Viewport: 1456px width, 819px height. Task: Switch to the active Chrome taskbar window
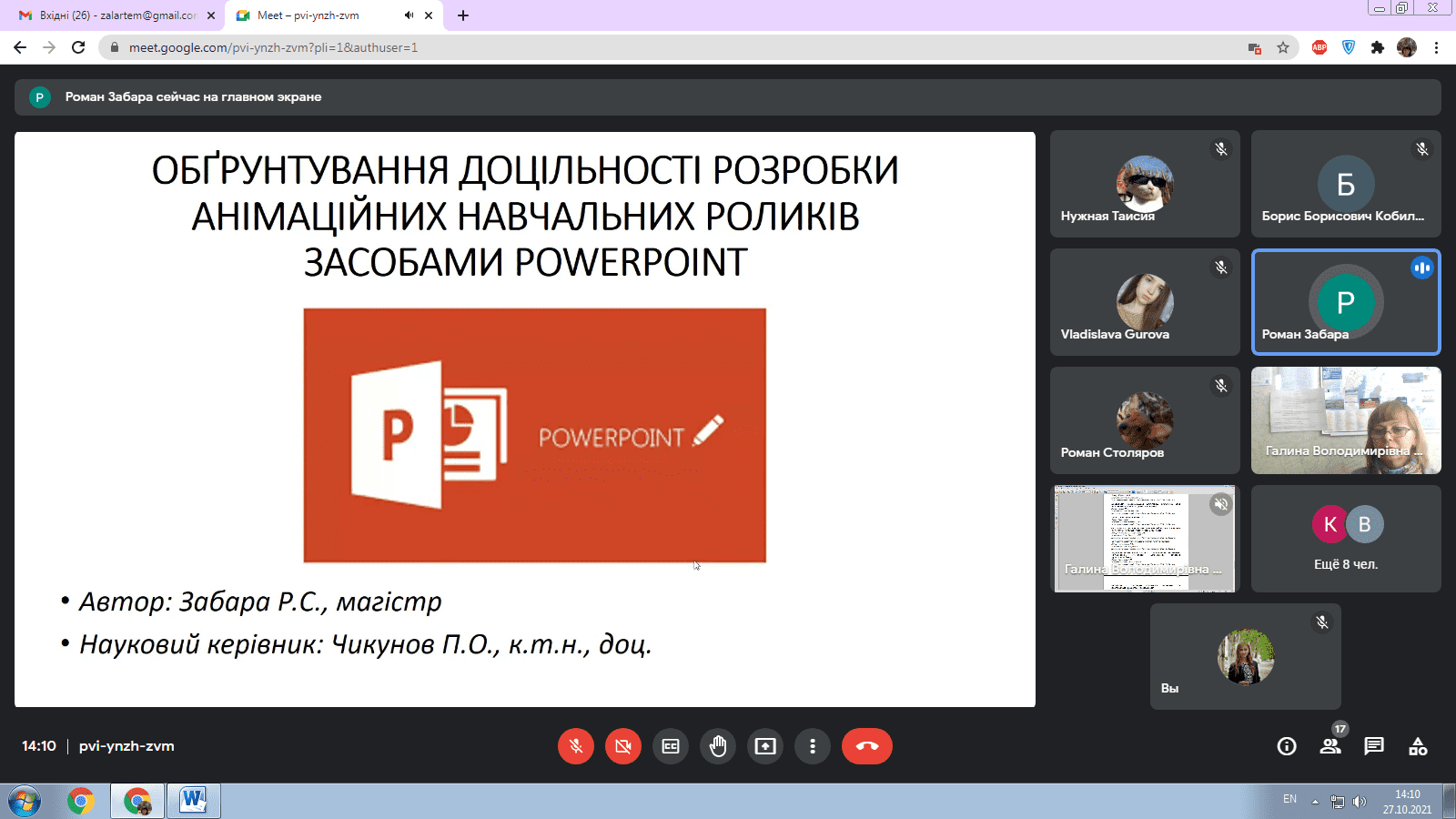click(137, 801)
